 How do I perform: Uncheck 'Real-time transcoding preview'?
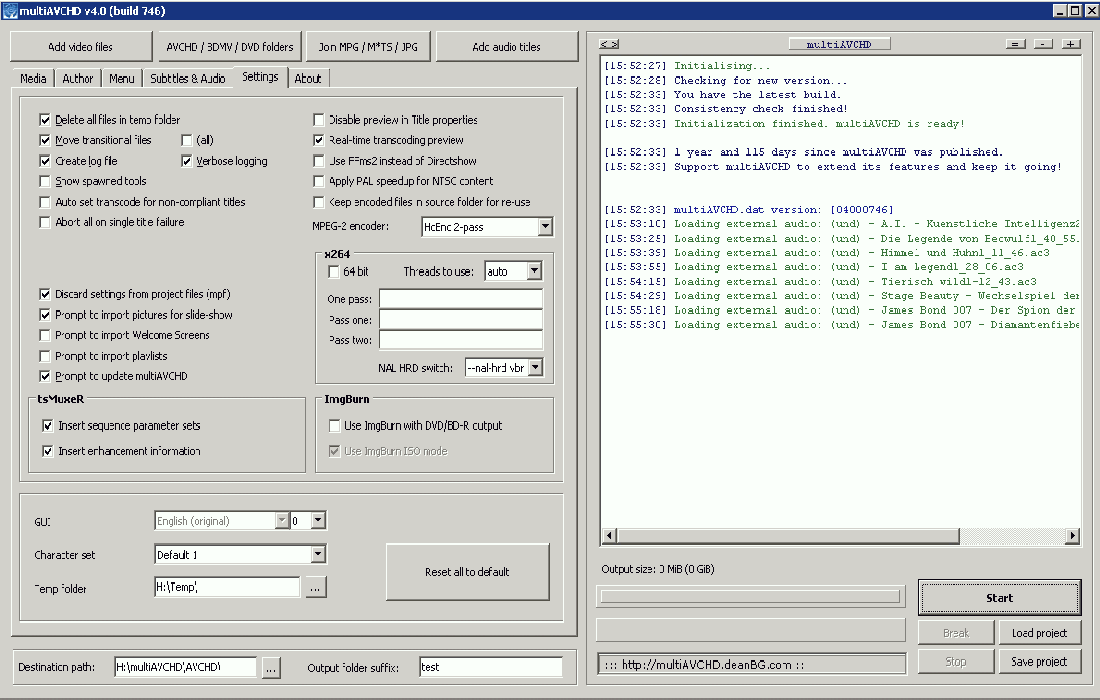[320, 140]
